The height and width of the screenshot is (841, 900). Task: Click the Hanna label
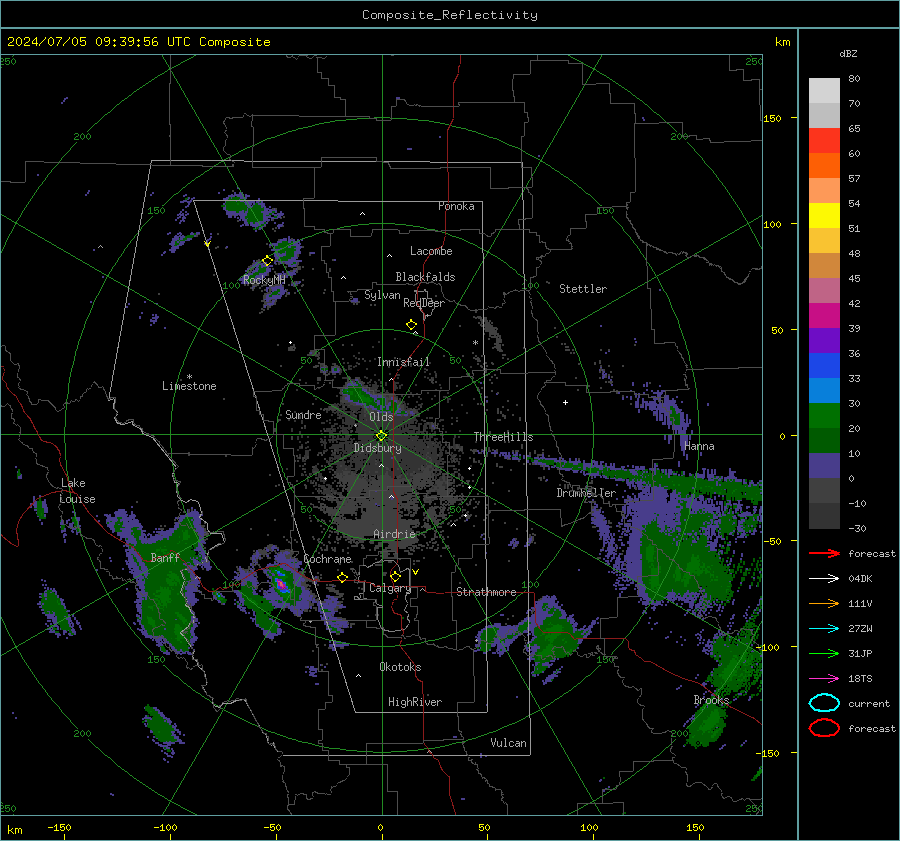699,446
